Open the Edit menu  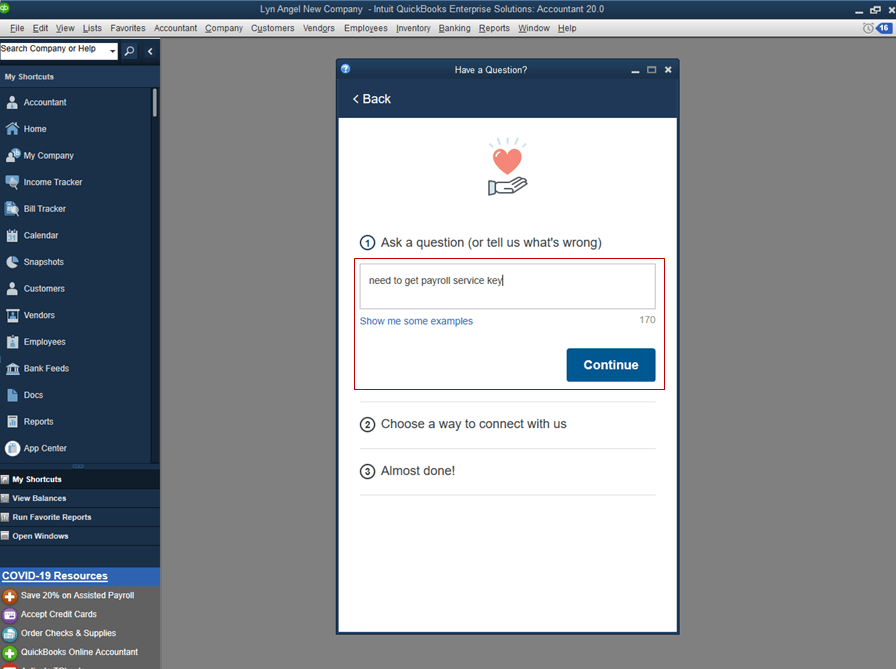40,28
